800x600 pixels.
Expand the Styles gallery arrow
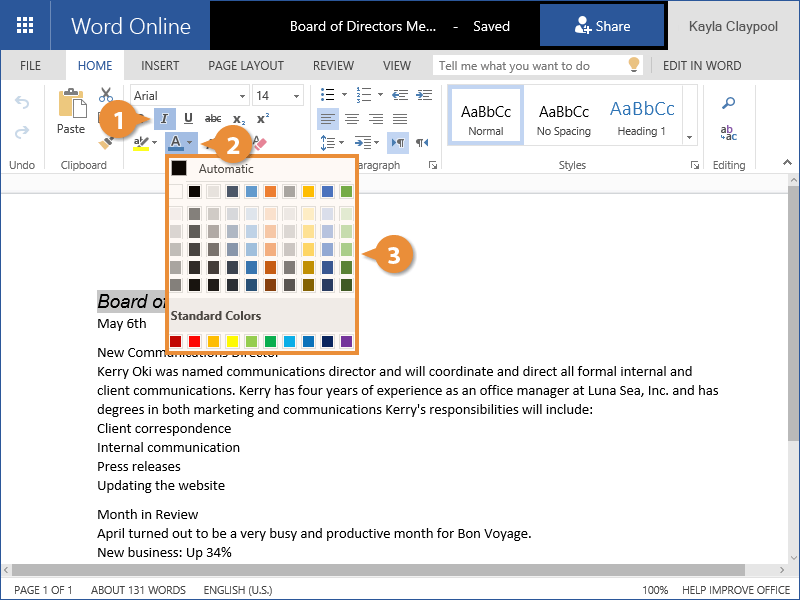coord(689,136)
